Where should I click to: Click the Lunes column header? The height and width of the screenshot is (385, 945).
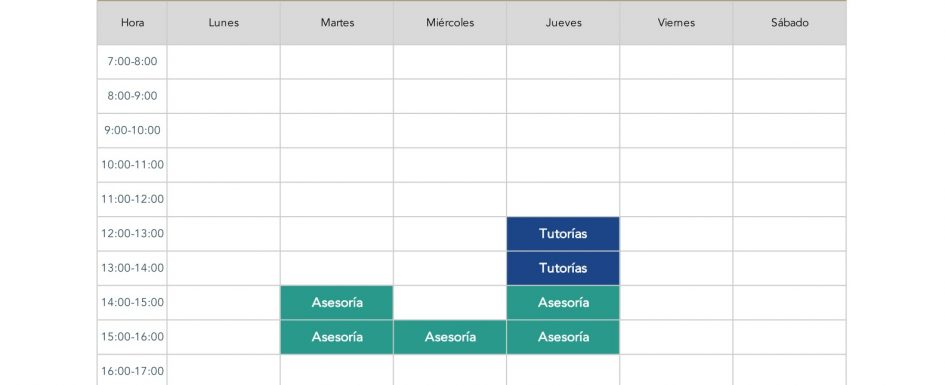pos(224,23)
